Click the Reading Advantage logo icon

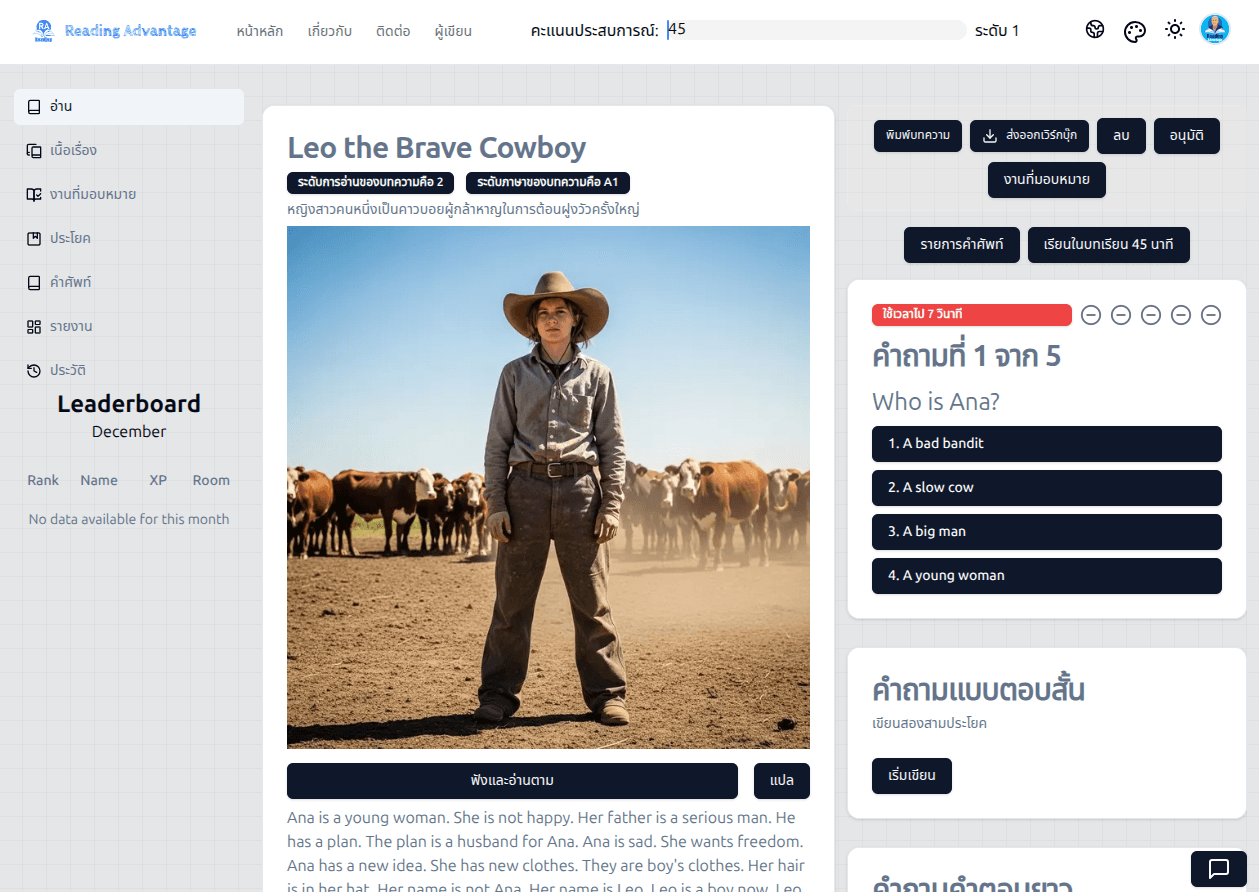tap(43, 31)
